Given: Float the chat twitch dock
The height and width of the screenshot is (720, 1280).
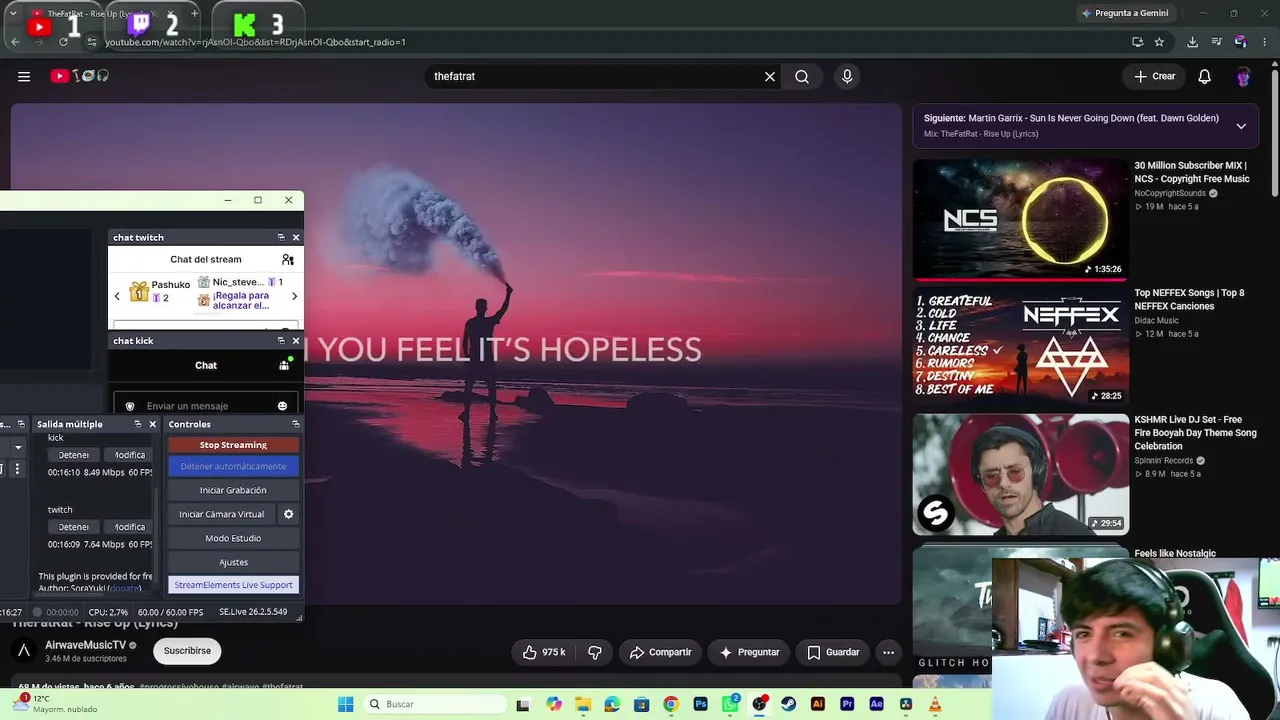Looking at the screenshot, I should point(281,237).
